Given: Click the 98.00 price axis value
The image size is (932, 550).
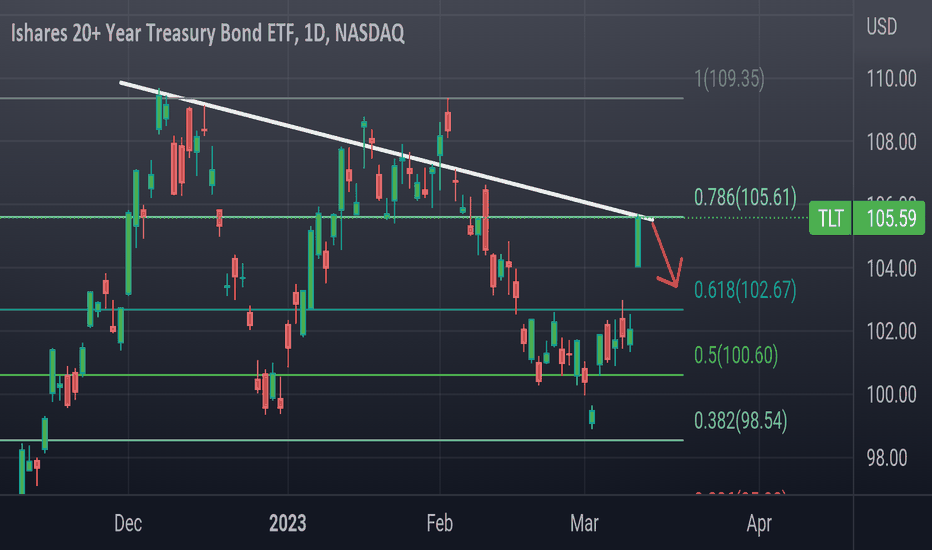Looking at the screenshot, I should [887, 458].
